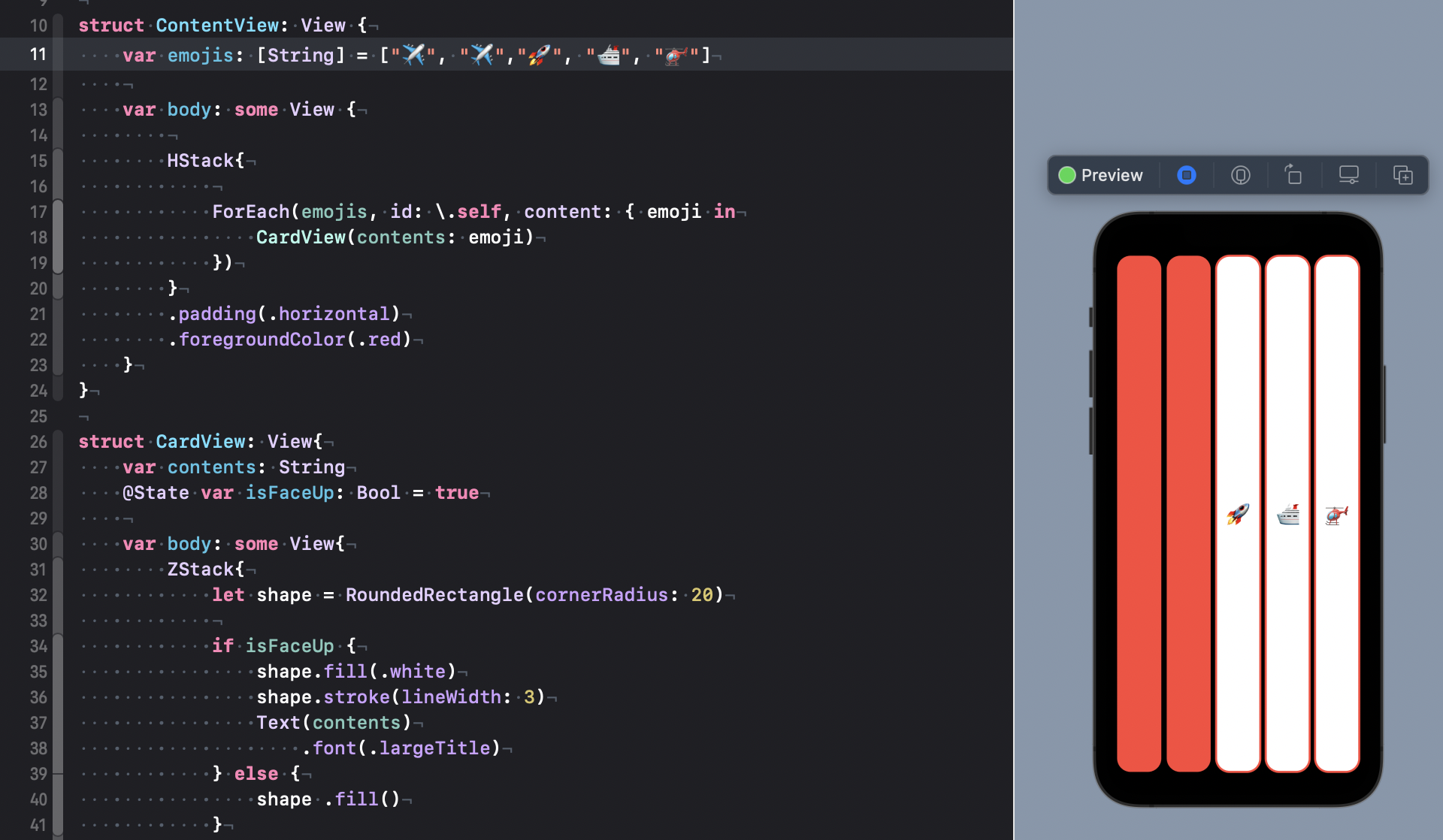This screenshot has height=840, width=1443.
Task: Stop the live preview
Action: tap(1186, 175)
